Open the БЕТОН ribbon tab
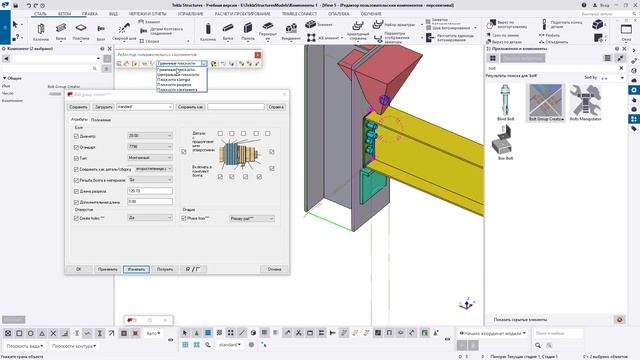The image size is (640, 360). click(x=64, y=13)
